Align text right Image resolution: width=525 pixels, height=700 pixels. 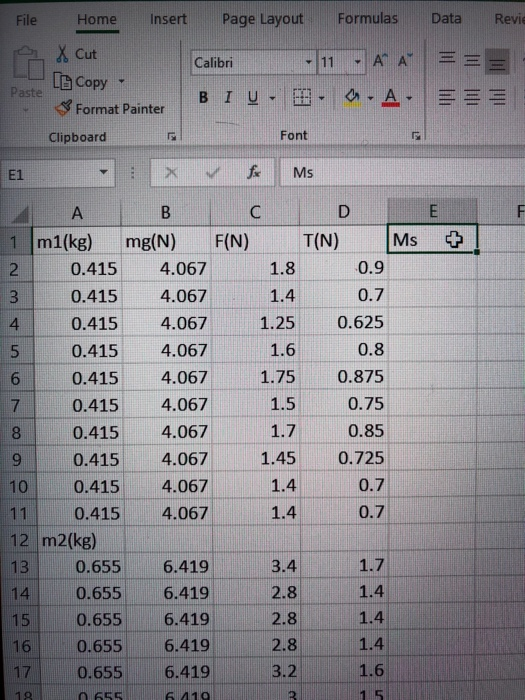pyautogui.click(x=497, y=96)
